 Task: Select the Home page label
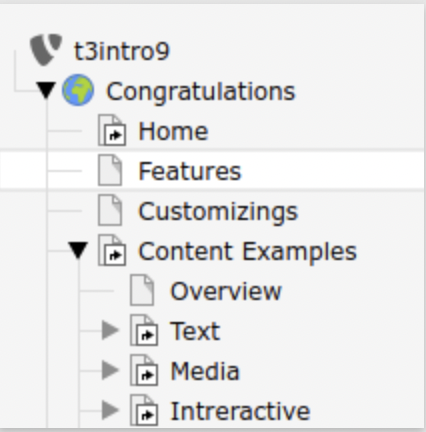click(x=174, y=131)
